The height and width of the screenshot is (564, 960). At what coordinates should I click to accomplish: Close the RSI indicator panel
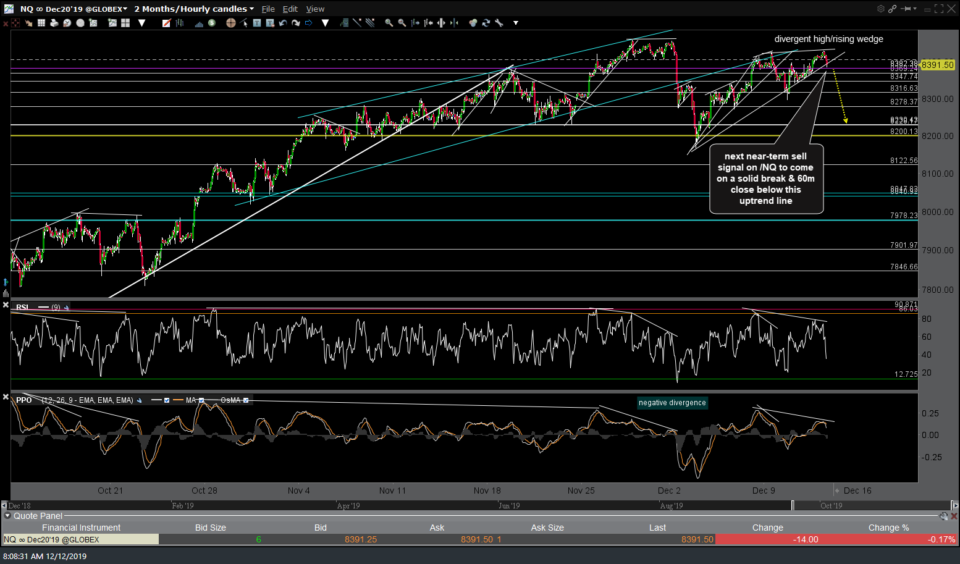(6, 304)
